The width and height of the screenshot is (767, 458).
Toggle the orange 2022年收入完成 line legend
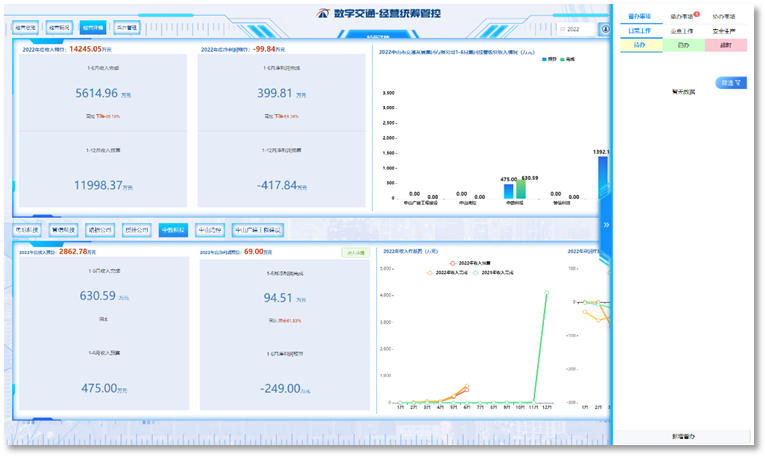[447, 273]
